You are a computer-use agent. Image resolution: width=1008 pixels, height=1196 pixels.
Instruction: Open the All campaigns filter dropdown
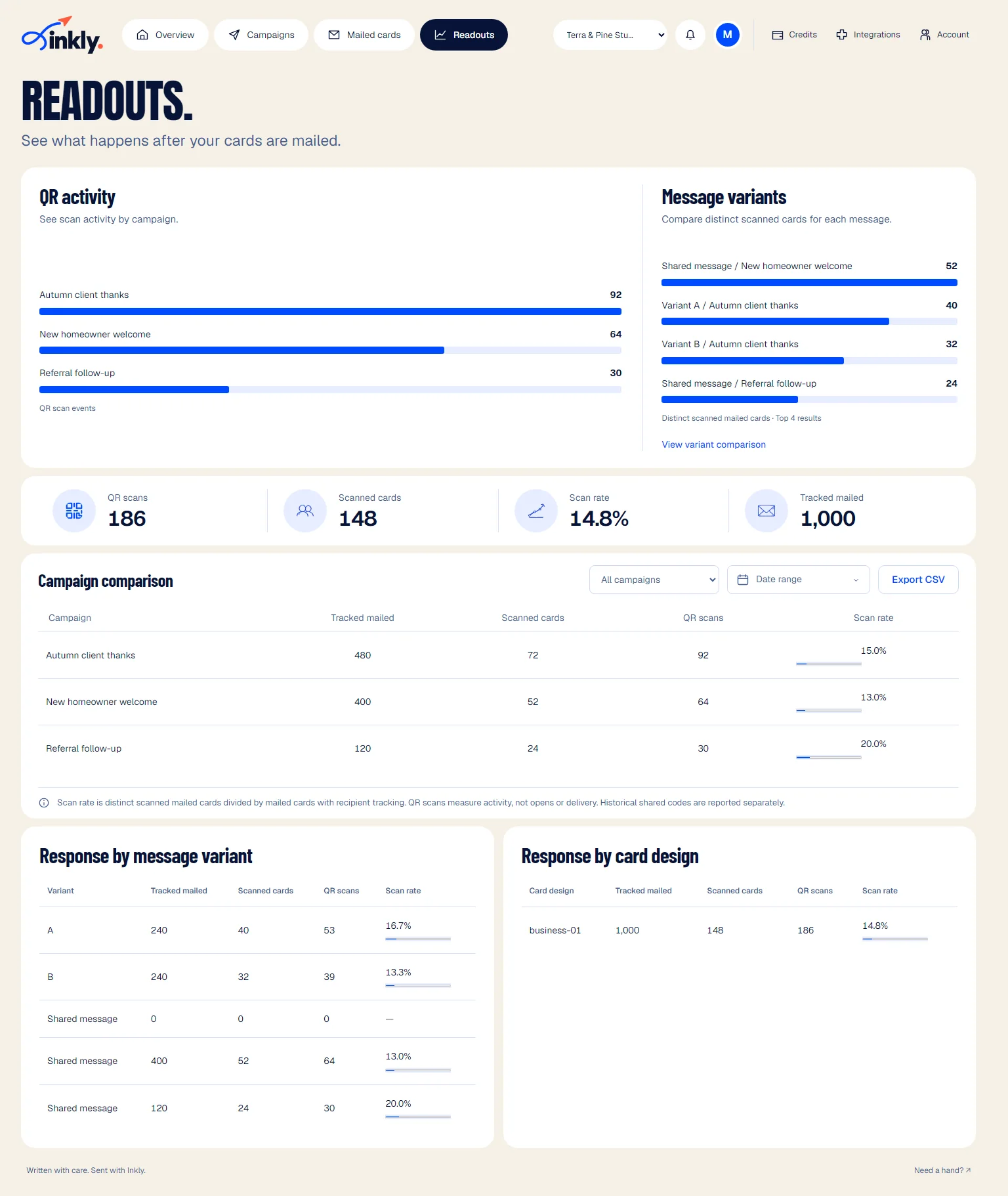click(x=654, y=580)
